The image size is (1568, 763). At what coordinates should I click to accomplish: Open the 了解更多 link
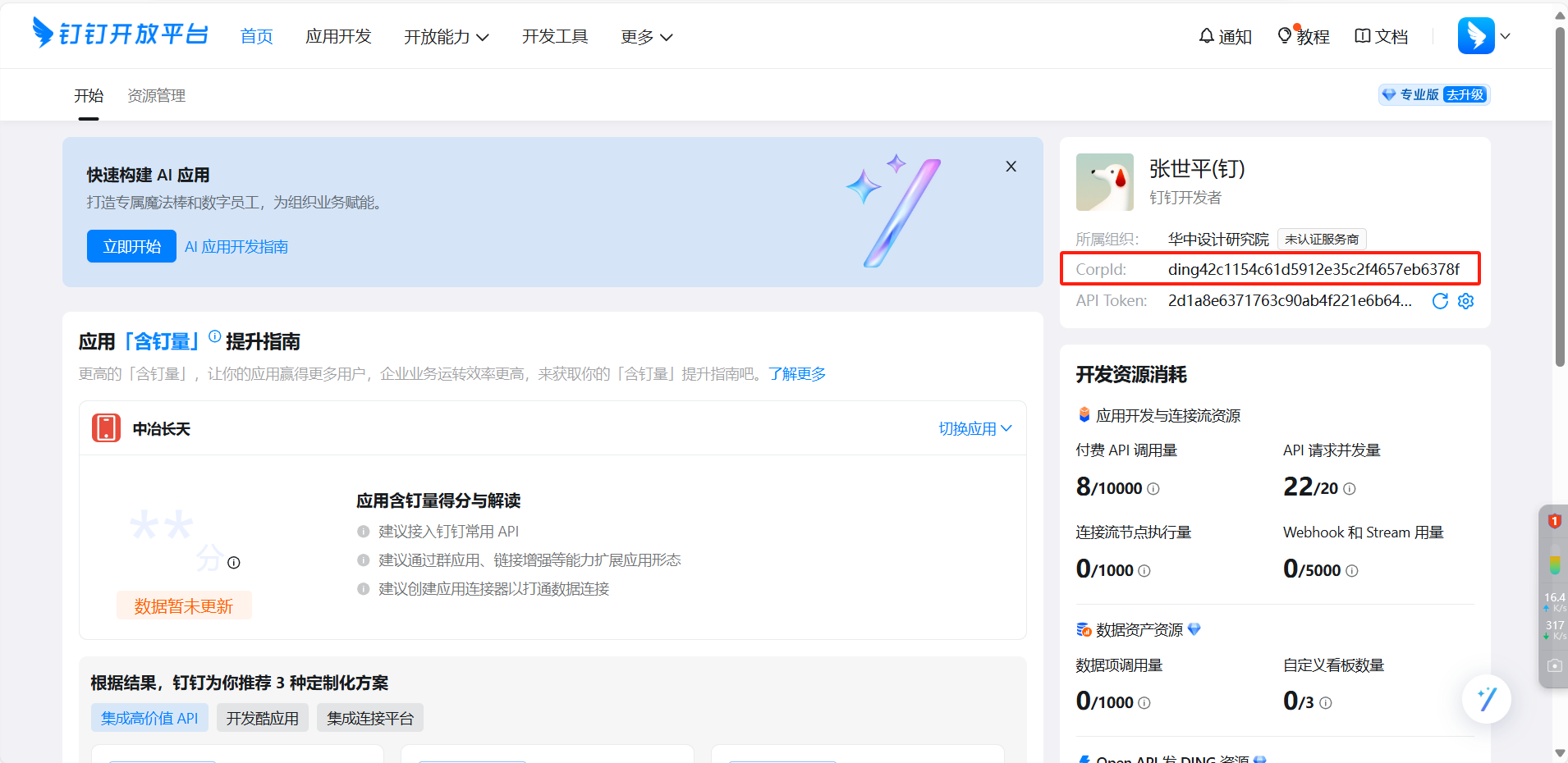[x=797, y=374]
